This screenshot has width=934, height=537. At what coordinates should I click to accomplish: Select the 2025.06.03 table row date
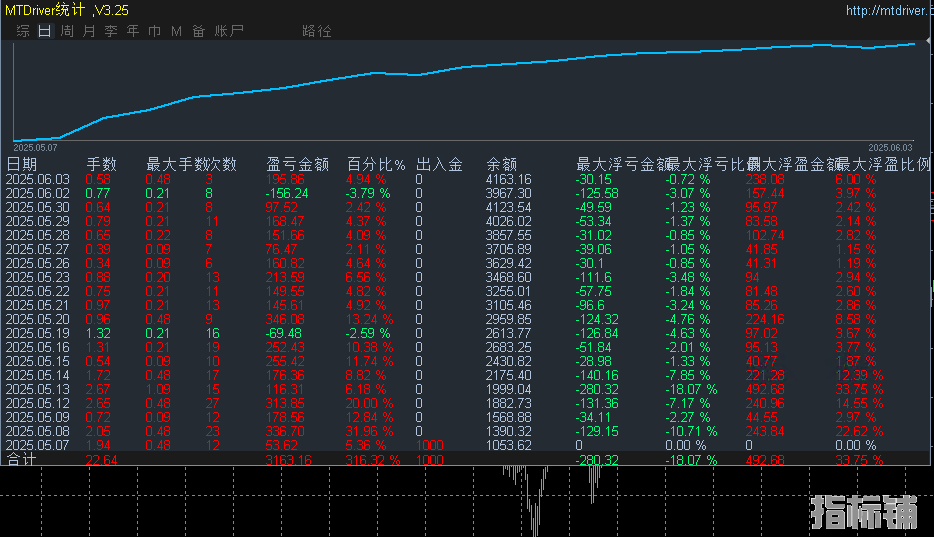(x=38, y=179)
